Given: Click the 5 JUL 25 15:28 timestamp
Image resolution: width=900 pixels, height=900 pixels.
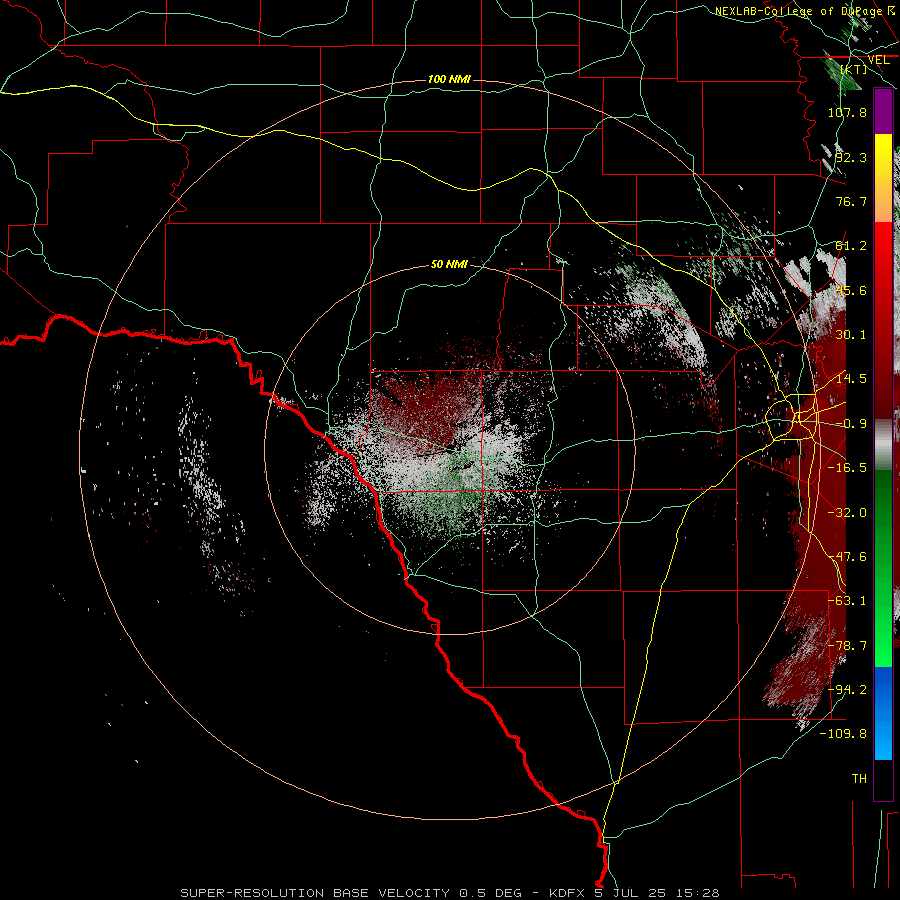Looking at the screenshot, I should click(657, 893).
